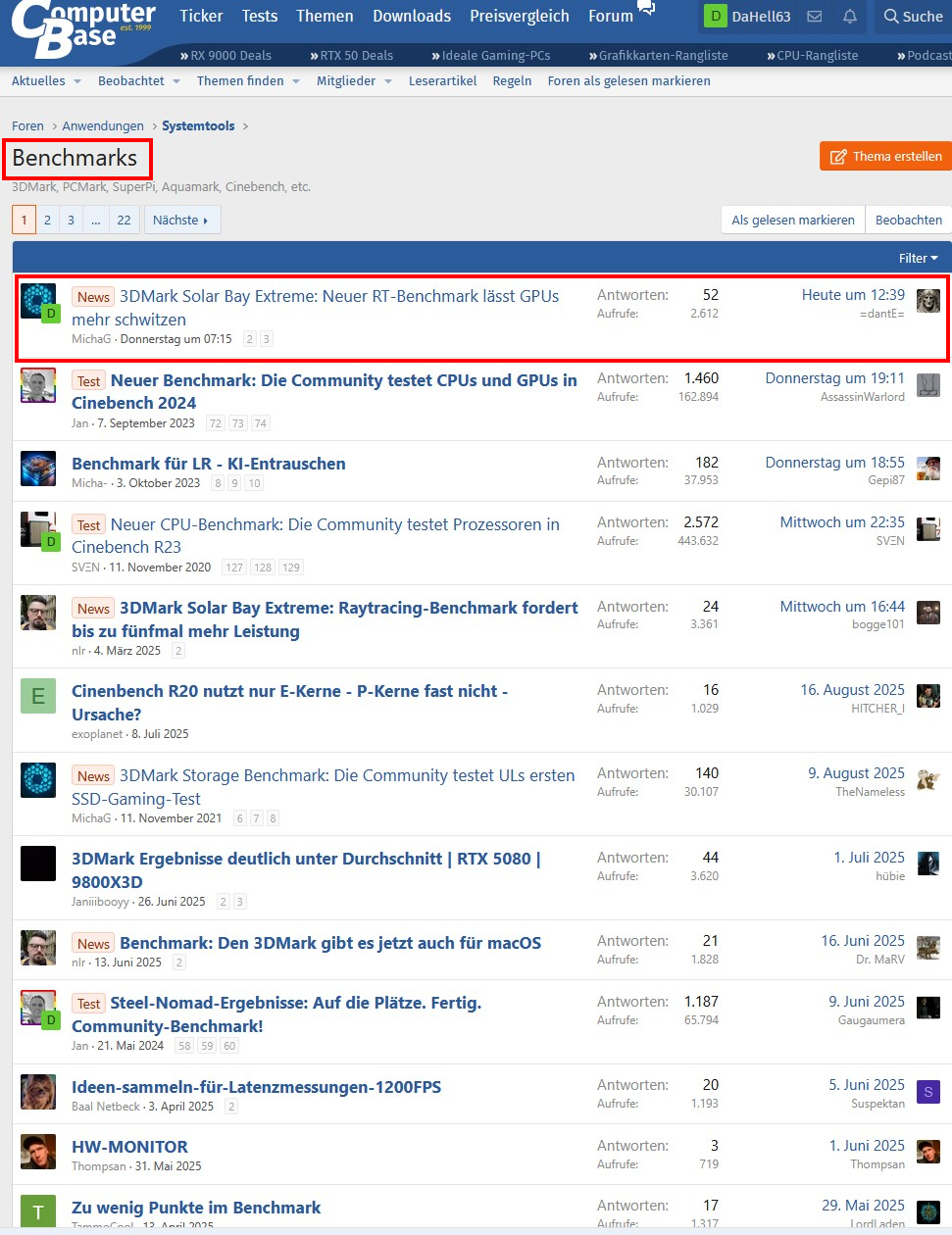Image resolution: width=952 pixels, height=1235 pixels.
Task: Click Jan's avatar on Cinebench 2024 thread
Action: point(38,385)
